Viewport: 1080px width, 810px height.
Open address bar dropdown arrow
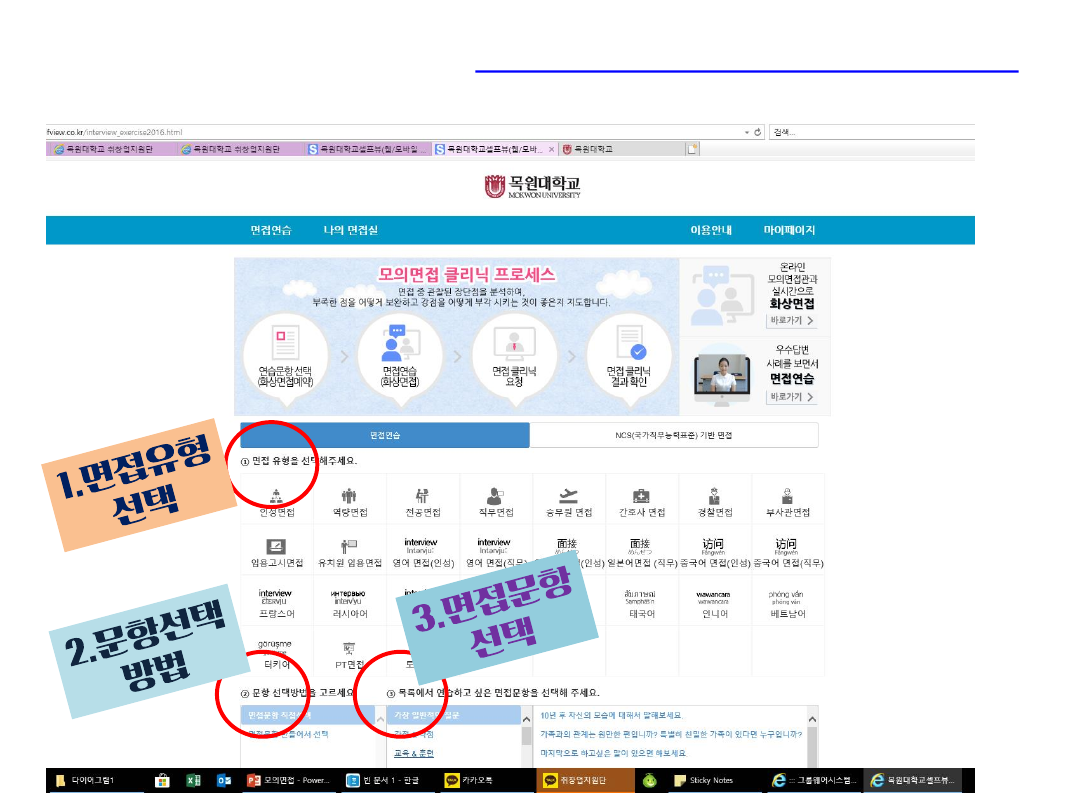[x=745, y=132]
